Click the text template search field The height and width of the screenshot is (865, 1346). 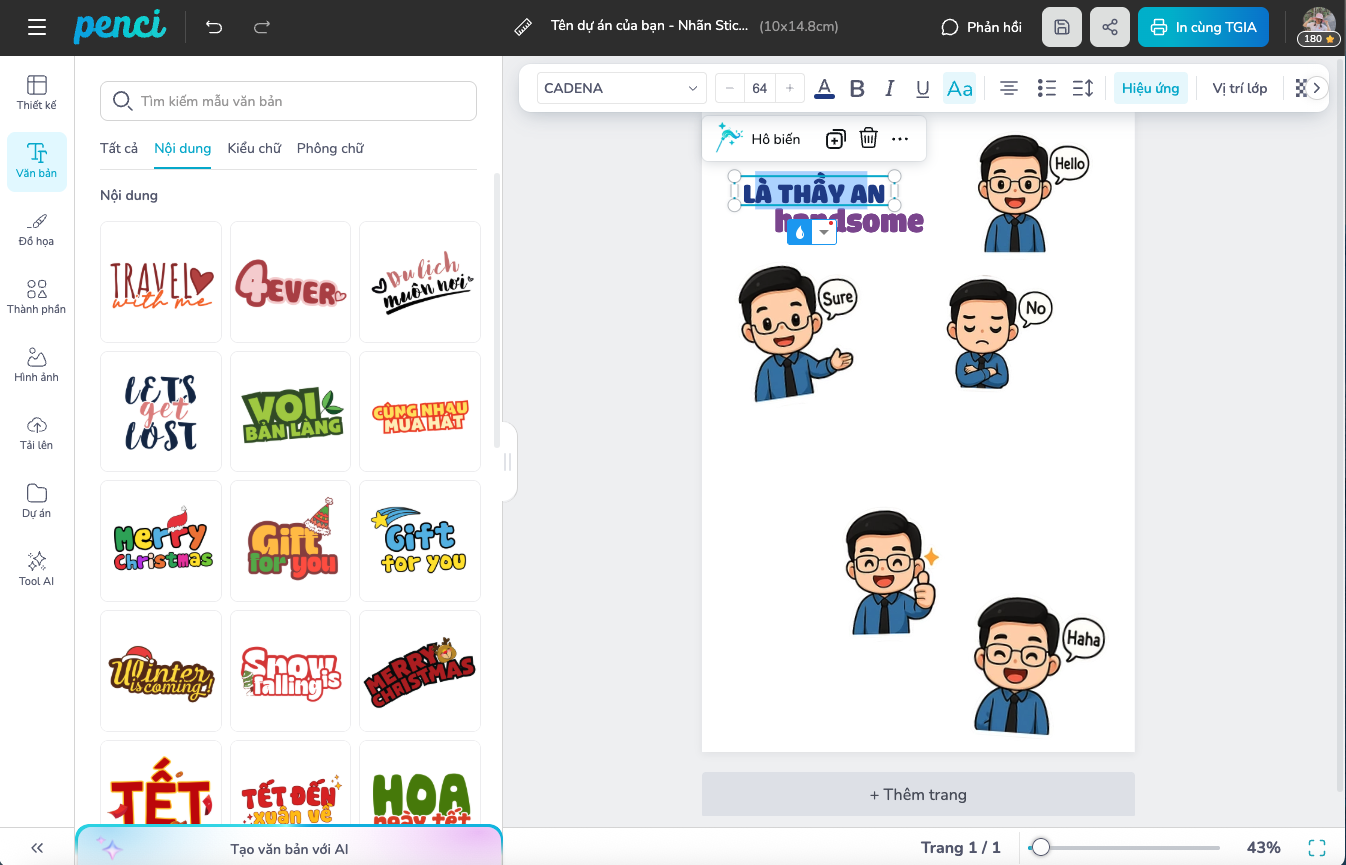coord(288,101)
